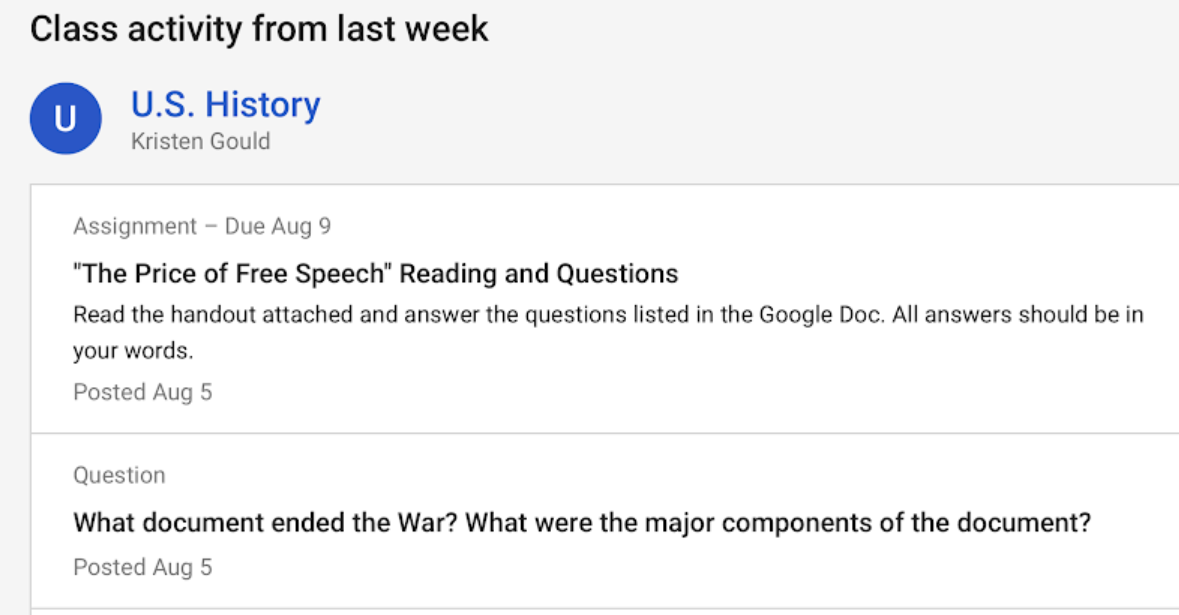Click "Posted Aug 5" under the question

coord(143,567)
